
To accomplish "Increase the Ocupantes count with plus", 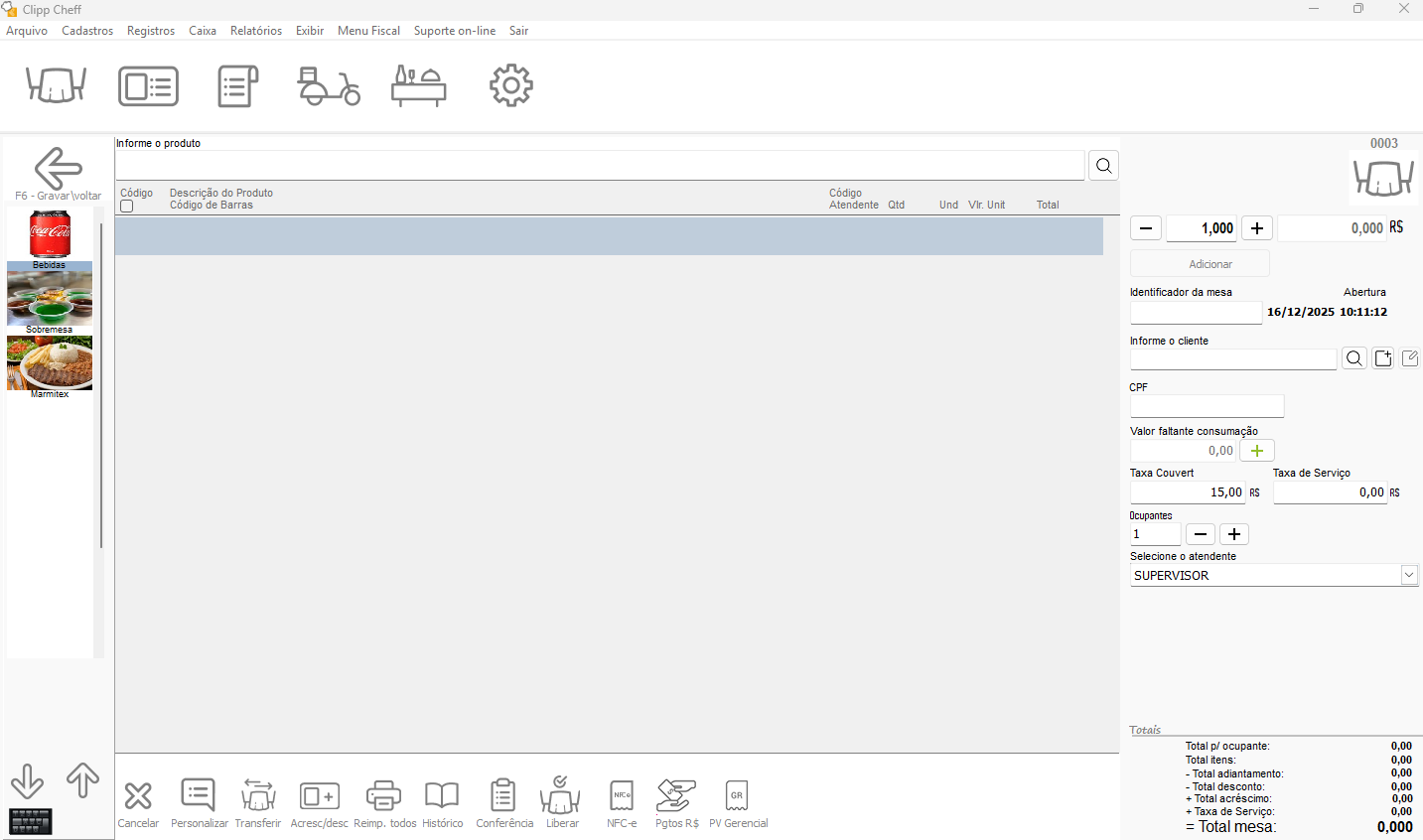I will [x=1233, y=534].
